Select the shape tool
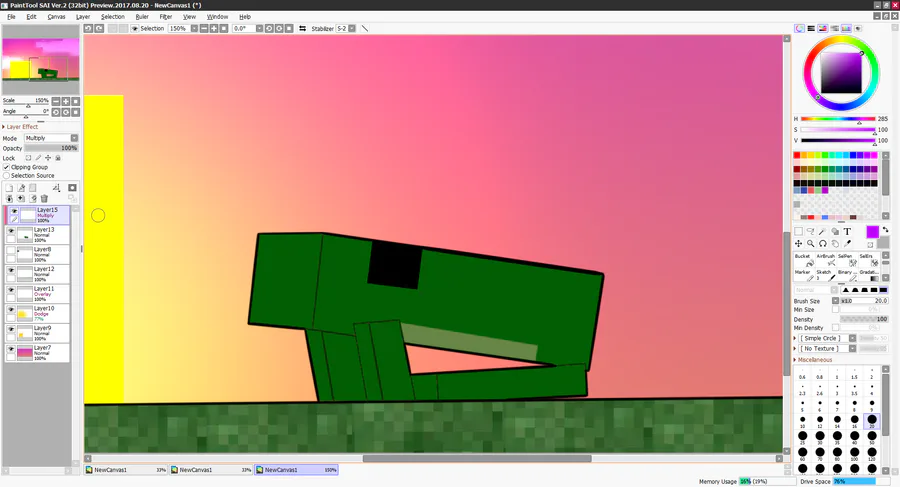The height and width of the screenshot is (487, 900). pos(835,231)
